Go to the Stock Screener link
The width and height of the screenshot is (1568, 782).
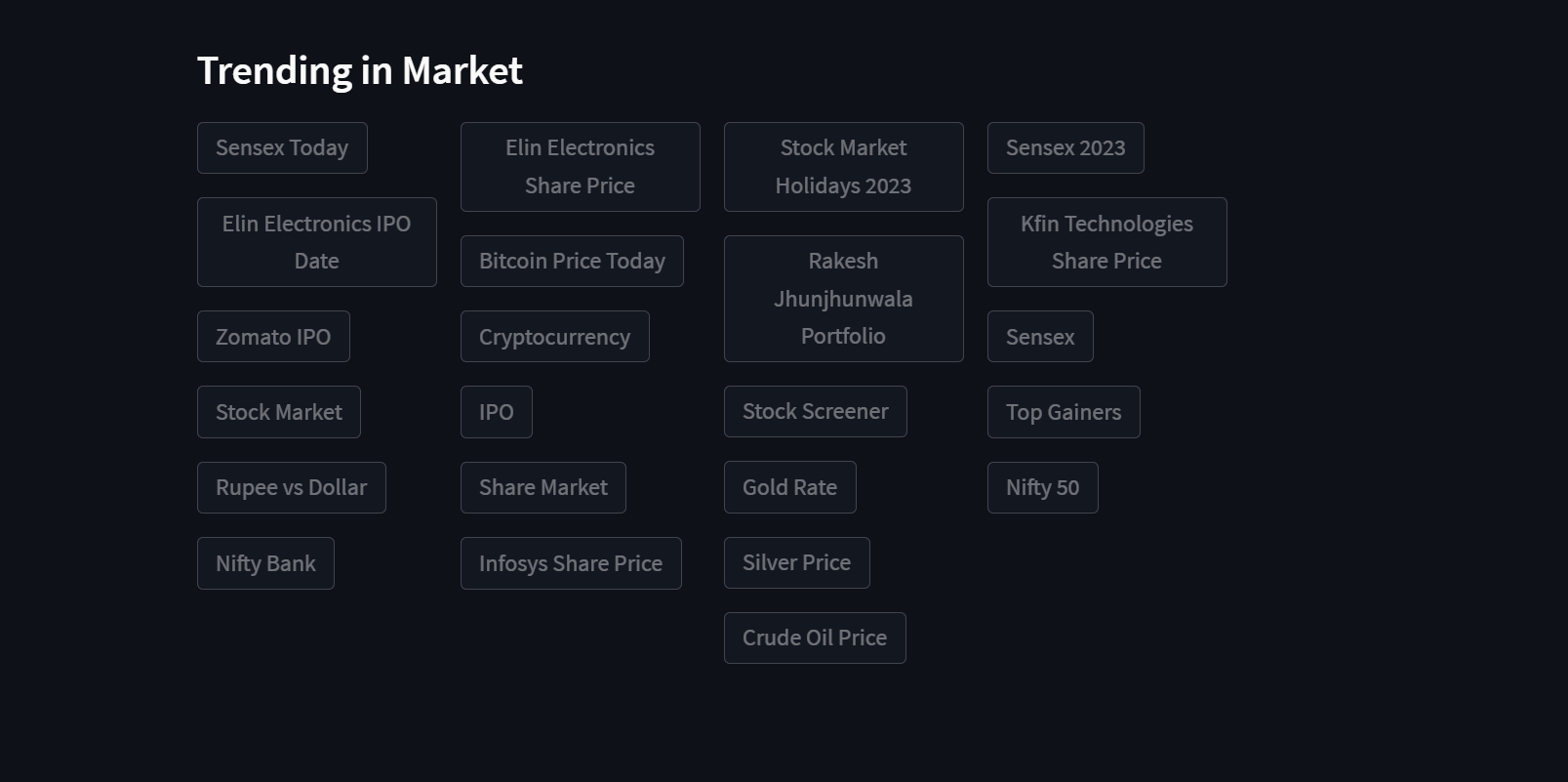(815, 412)
